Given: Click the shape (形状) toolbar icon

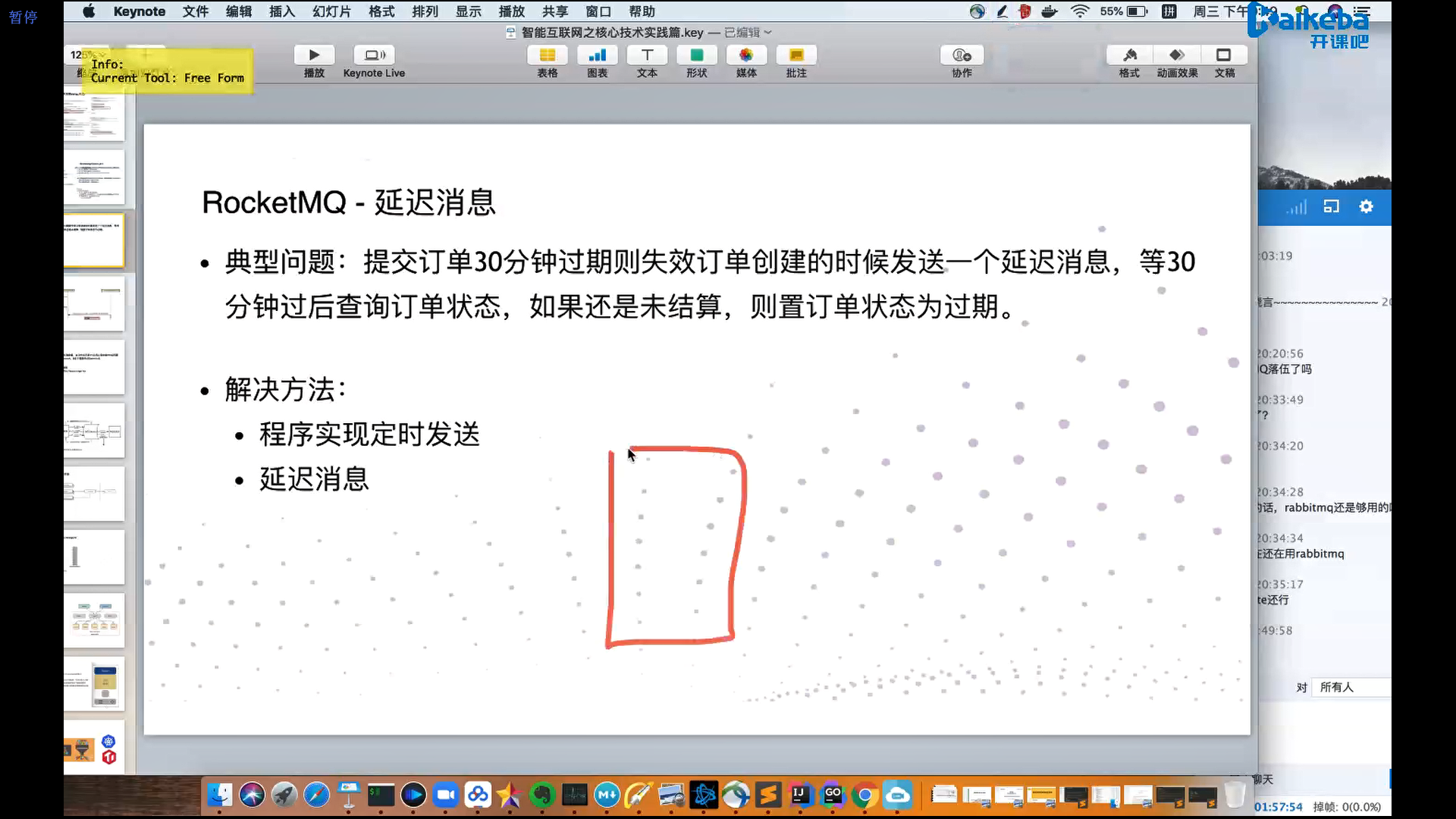Looking at the screenshot, I should [696, 55].
